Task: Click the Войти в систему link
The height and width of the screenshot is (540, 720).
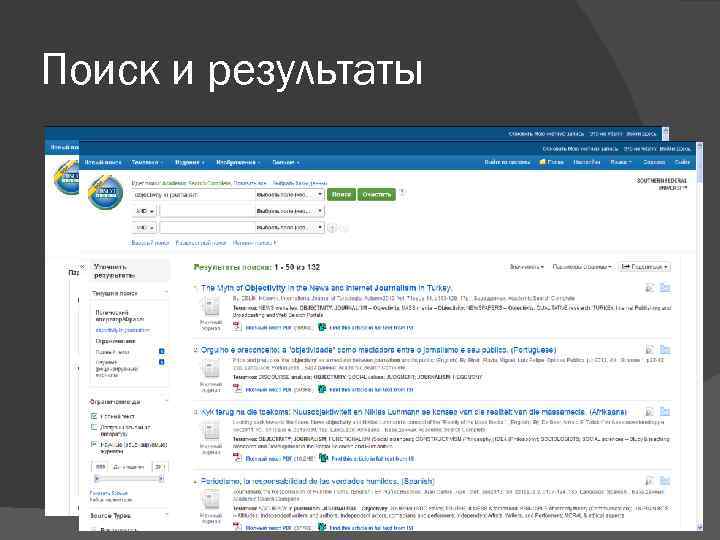Action: tap(507, 162)
